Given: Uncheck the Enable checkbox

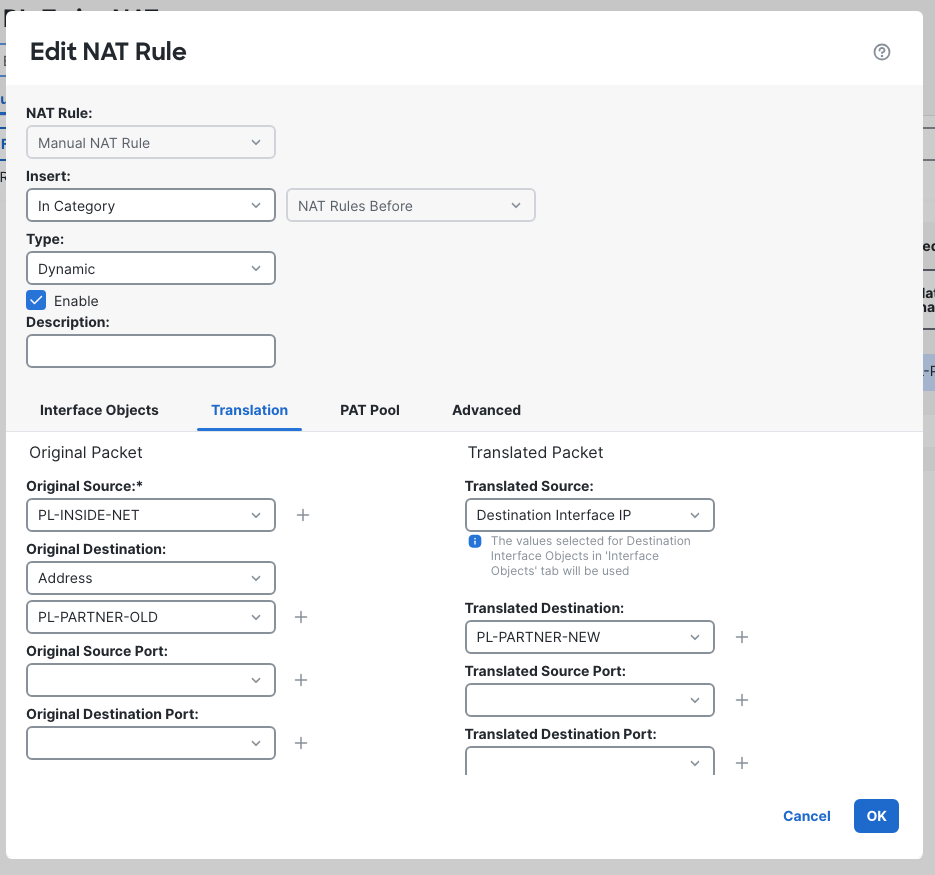Looking at the screenshot, I should point(36,300).
